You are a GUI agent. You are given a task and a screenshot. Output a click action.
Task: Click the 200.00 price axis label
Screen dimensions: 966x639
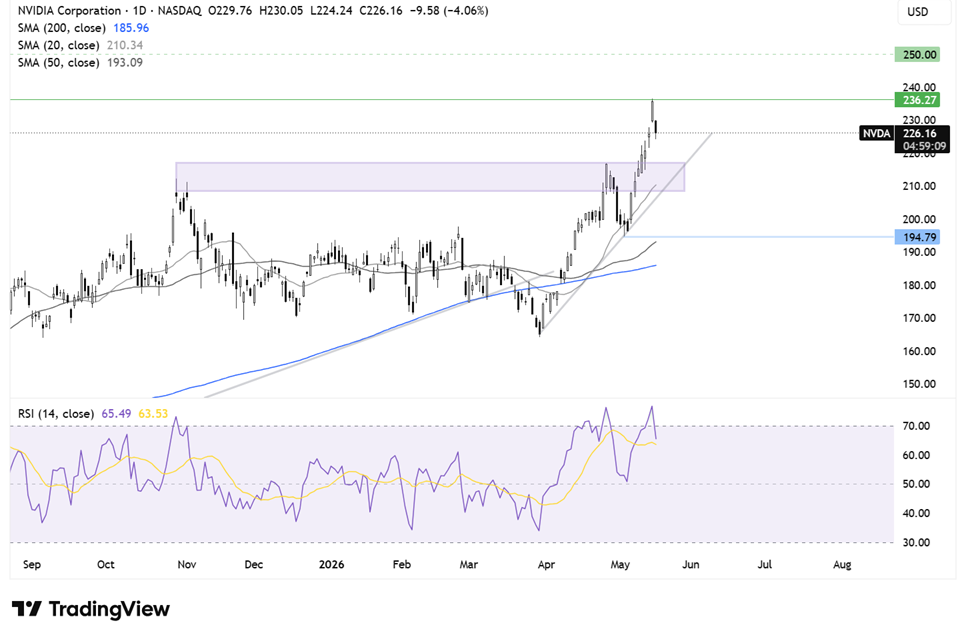(919, 219)
